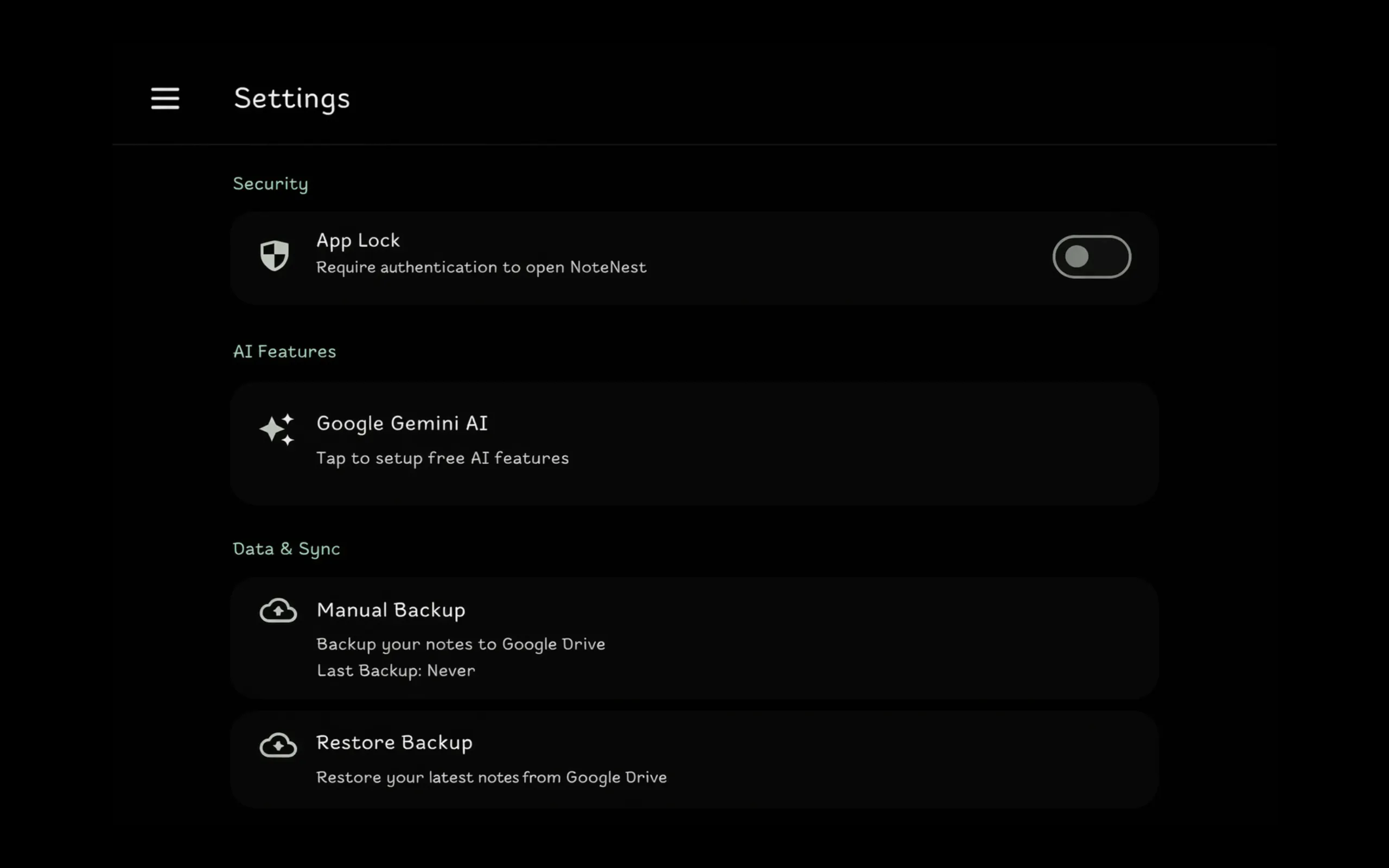The image size is (1389, 868).
Task: Click the Security section header
Action: pos(270,184)
